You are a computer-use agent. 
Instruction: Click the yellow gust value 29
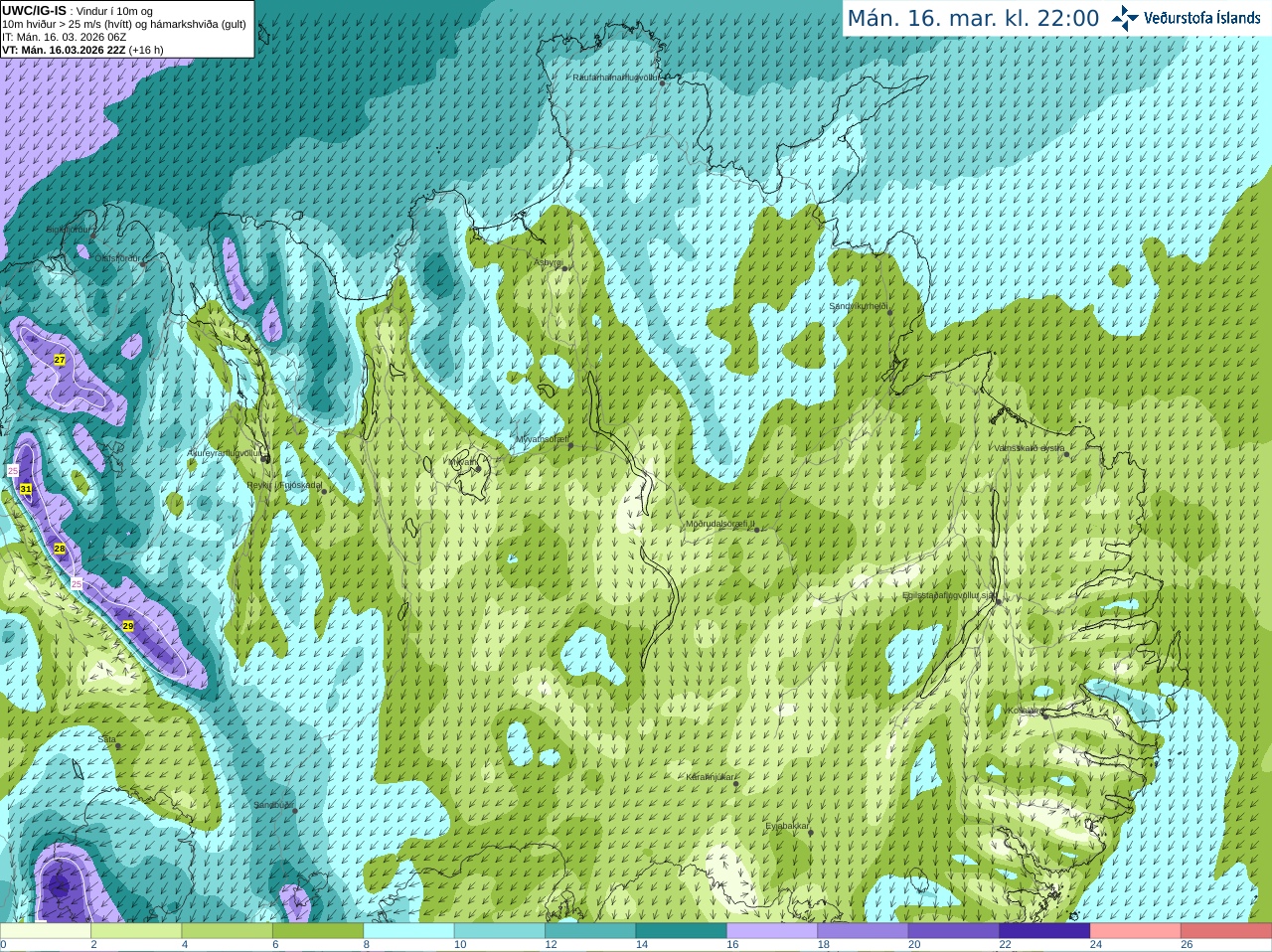[x=128, y=626]
